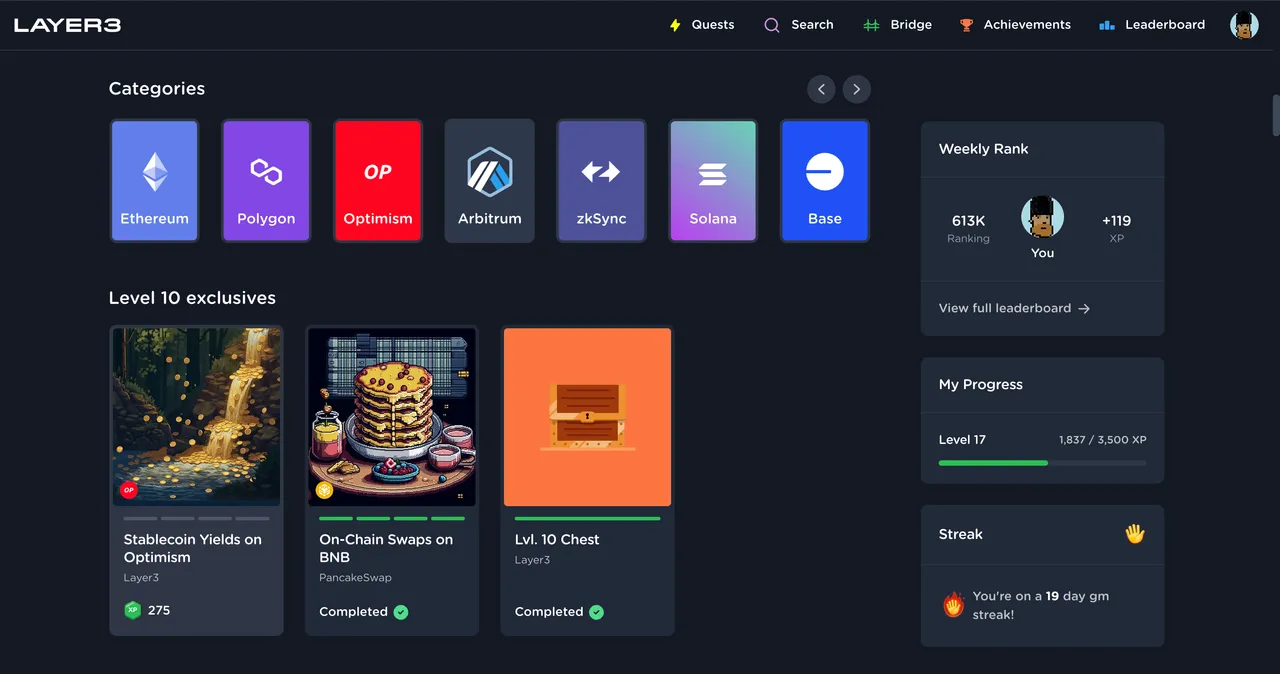This screenshot has width=1280, height=674.
Task: Click the Solana striped logo
Action: pos(713,173)
